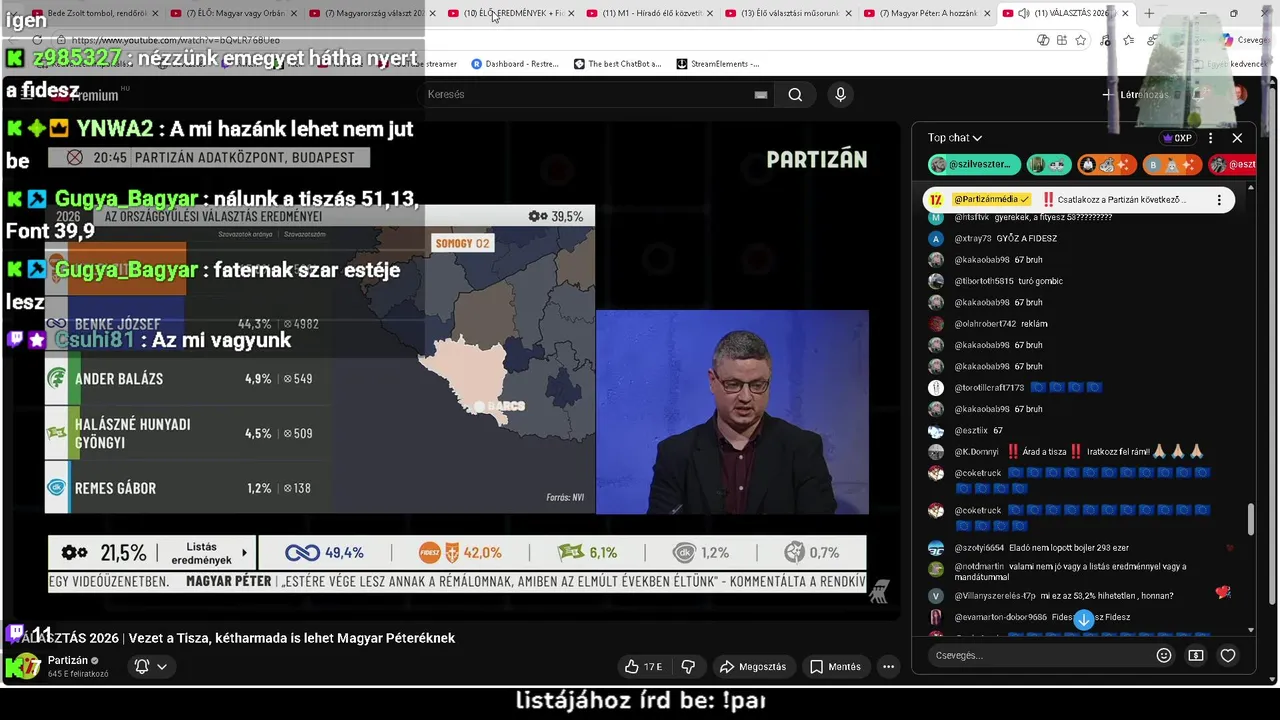The height and width of the screenshot is (720, 1280).
Task: Open the Partizán channel name link
Action: tap(68, 660)
